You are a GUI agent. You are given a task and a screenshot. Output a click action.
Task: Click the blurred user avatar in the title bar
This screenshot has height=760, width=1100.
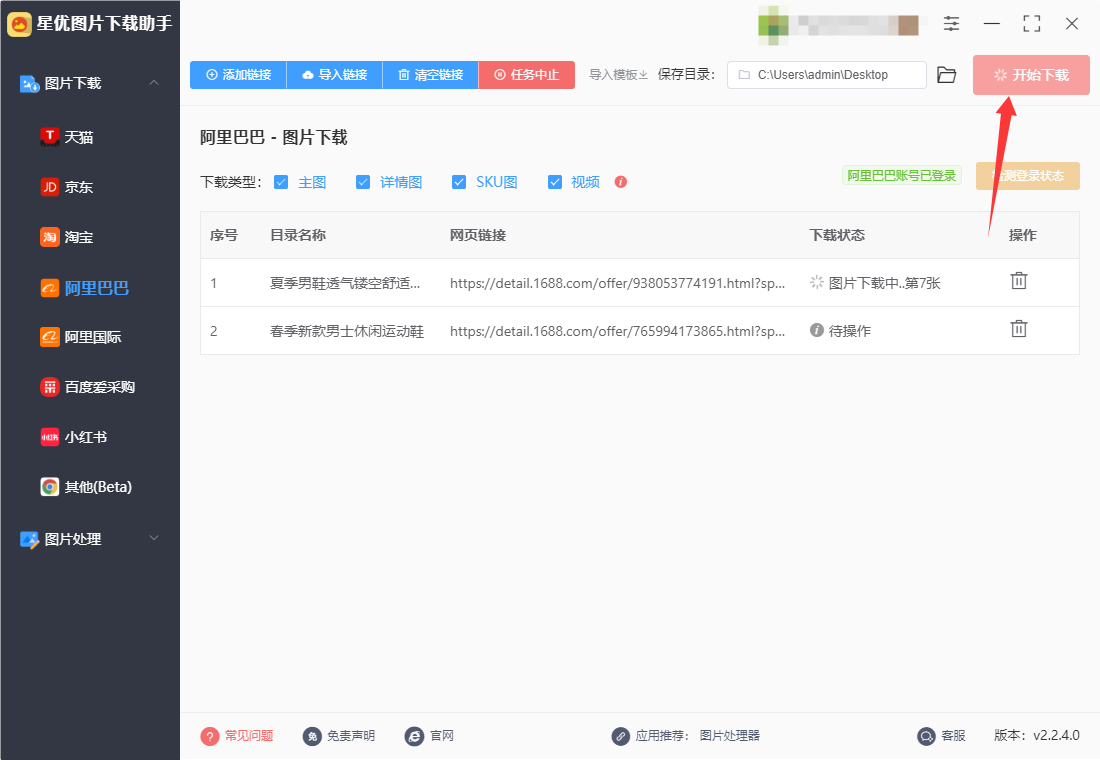click(773, 25)
